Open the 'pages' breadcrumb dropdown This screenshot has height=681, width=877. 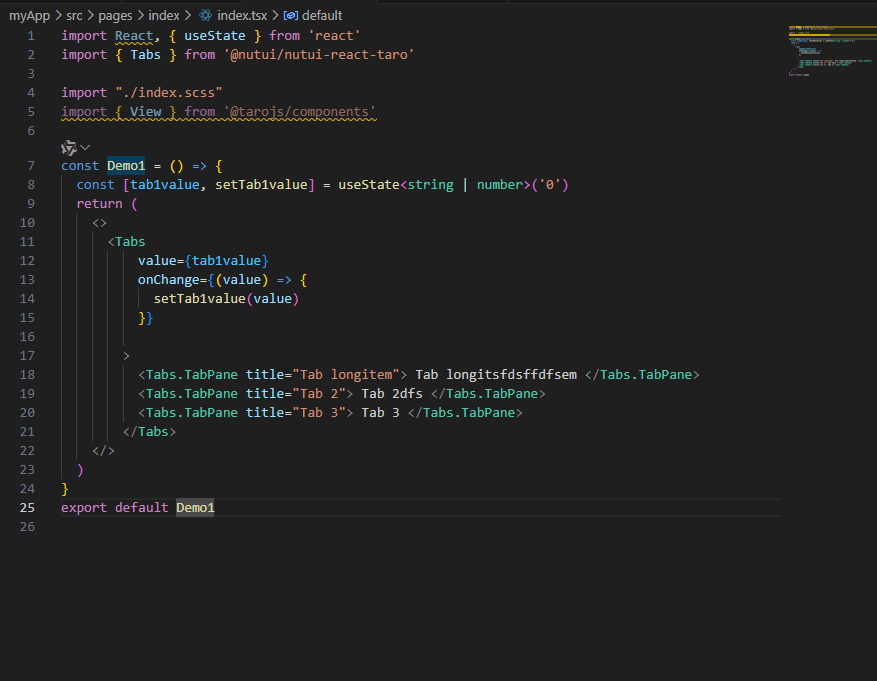(x=113, y=15)
